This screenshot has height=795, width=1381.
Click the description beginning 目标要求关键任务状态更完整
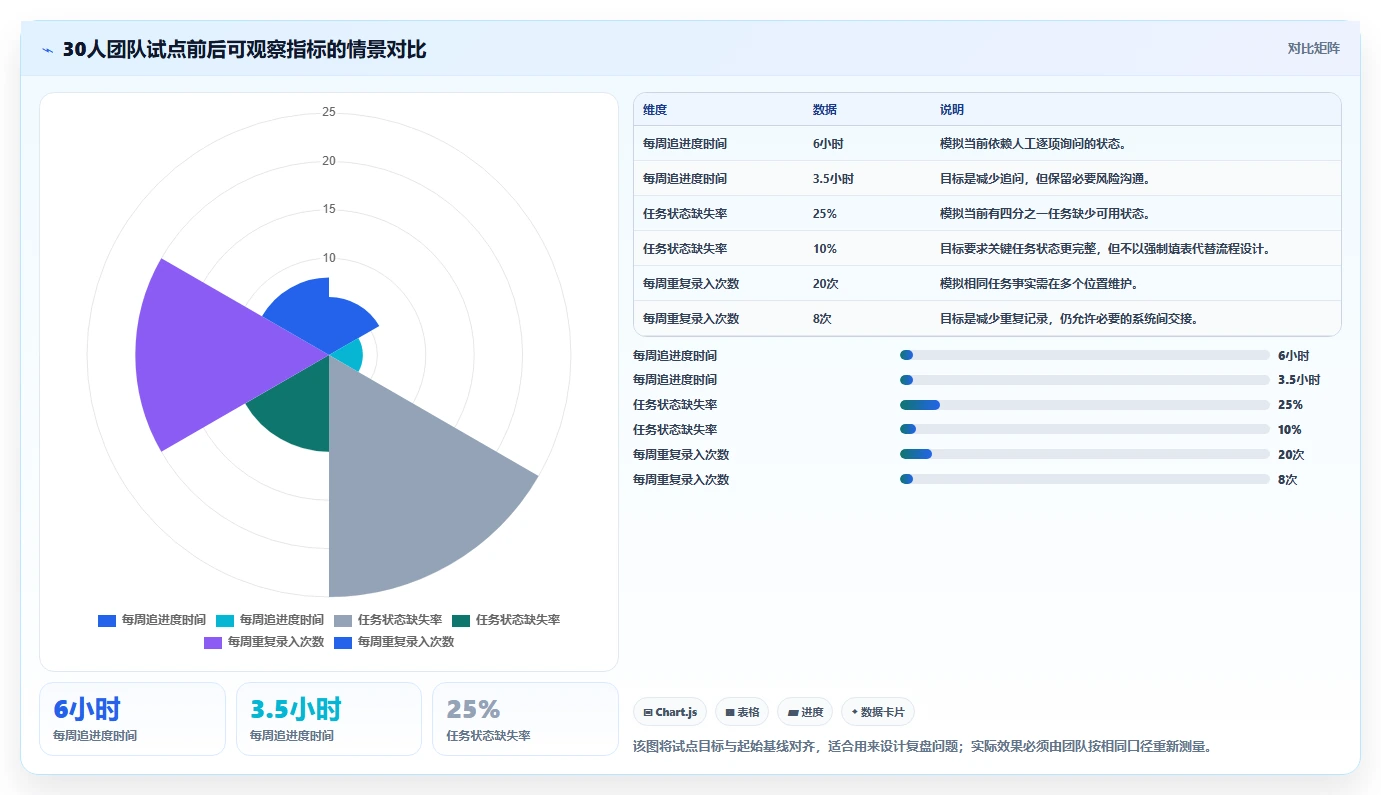(1105, 249)
